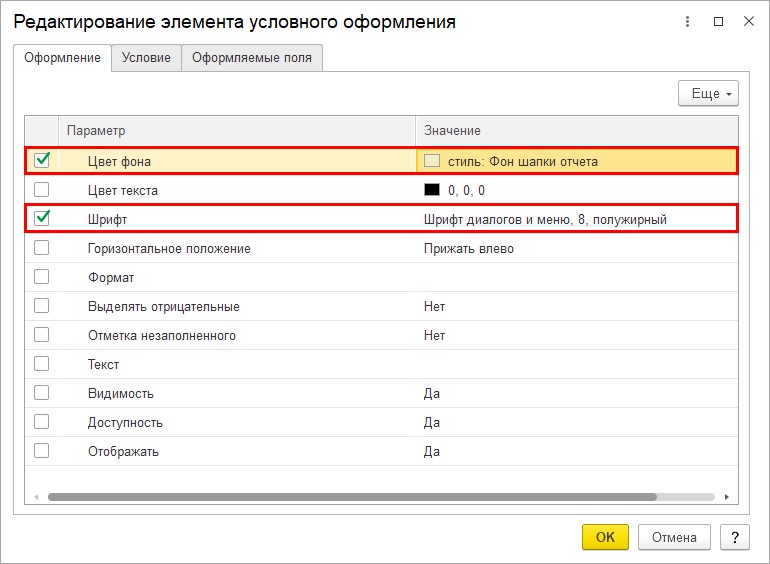Uncheck the Шрифт parameter checkbox
The height and width of the screenshot is (564, 770).
coord(42,218)
